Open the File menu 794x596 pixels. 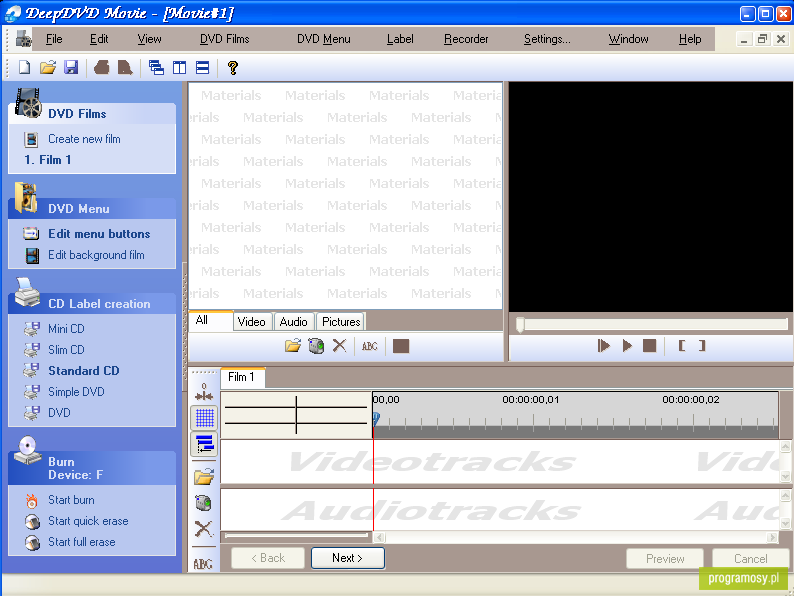point(54,39)
